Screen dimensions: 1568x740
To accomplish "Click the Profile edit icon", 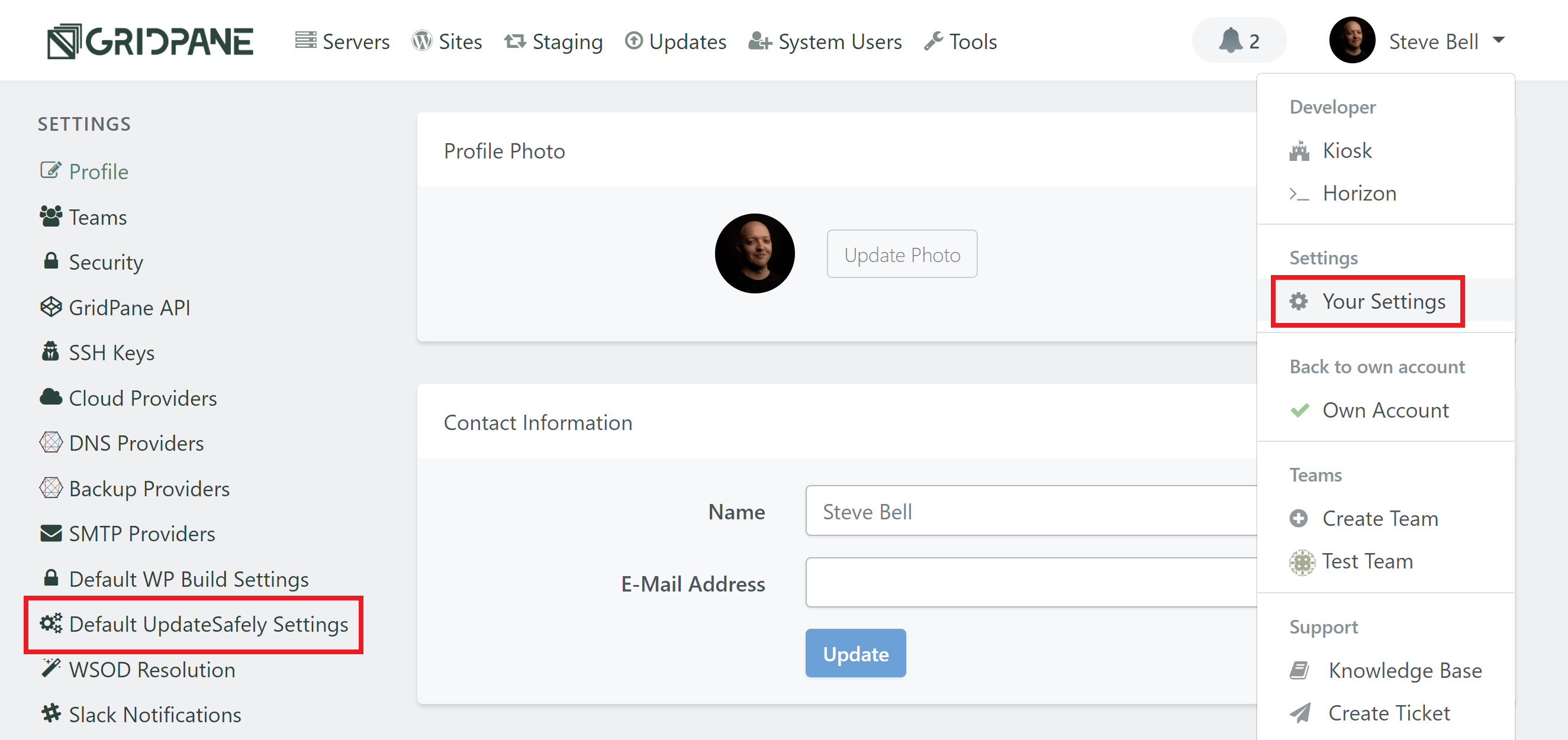I will pyautogui.click(x=50, y=170).
